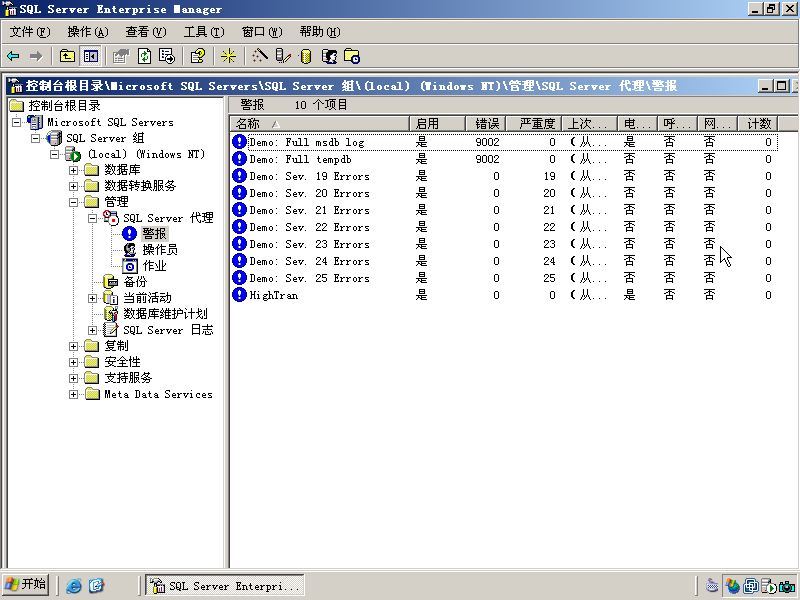Open the 操作(A) menu
This screenshot has width=800, height=600.
click(x=88, y=32)
